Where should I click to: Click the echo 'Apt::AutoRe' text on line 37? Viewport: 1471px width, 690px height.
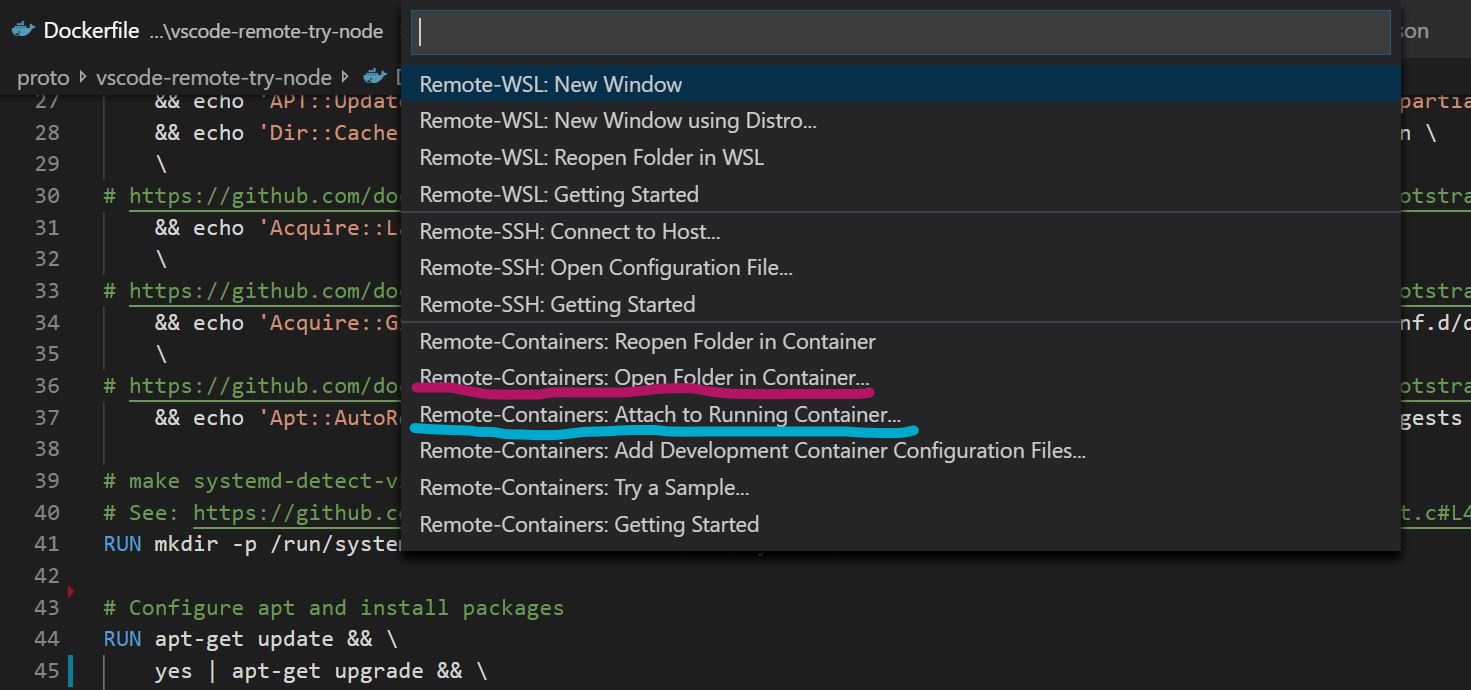click(x=297, y=418)
